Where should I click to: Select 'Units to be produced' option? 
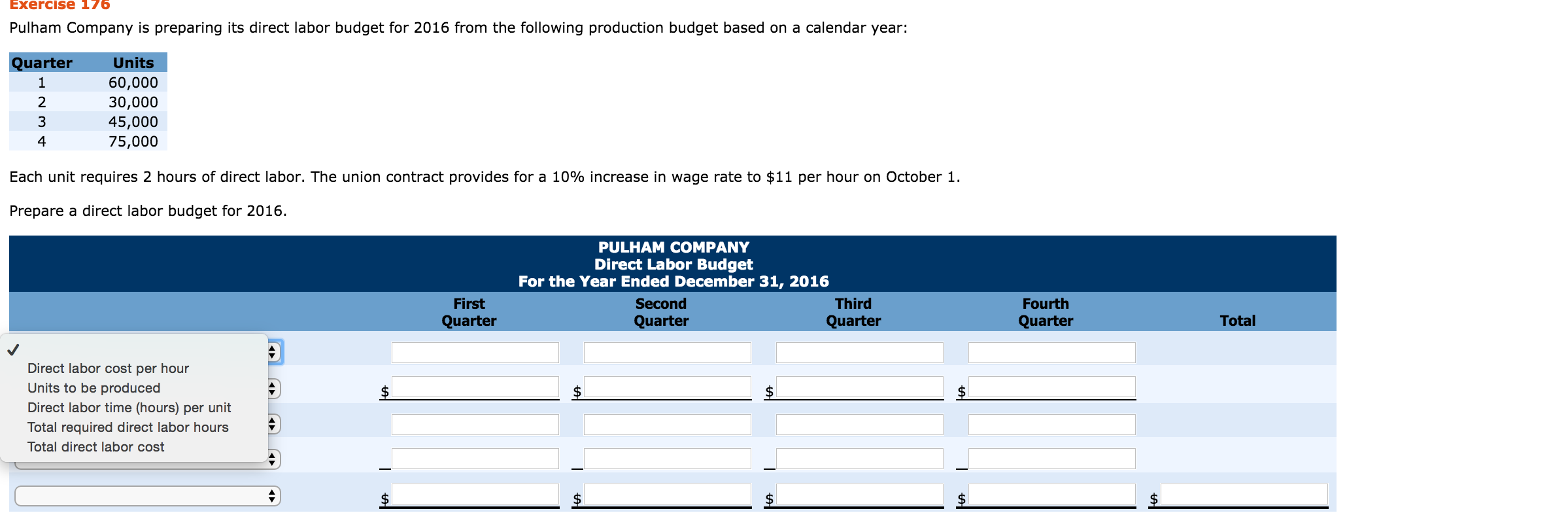tap(94, 388)
